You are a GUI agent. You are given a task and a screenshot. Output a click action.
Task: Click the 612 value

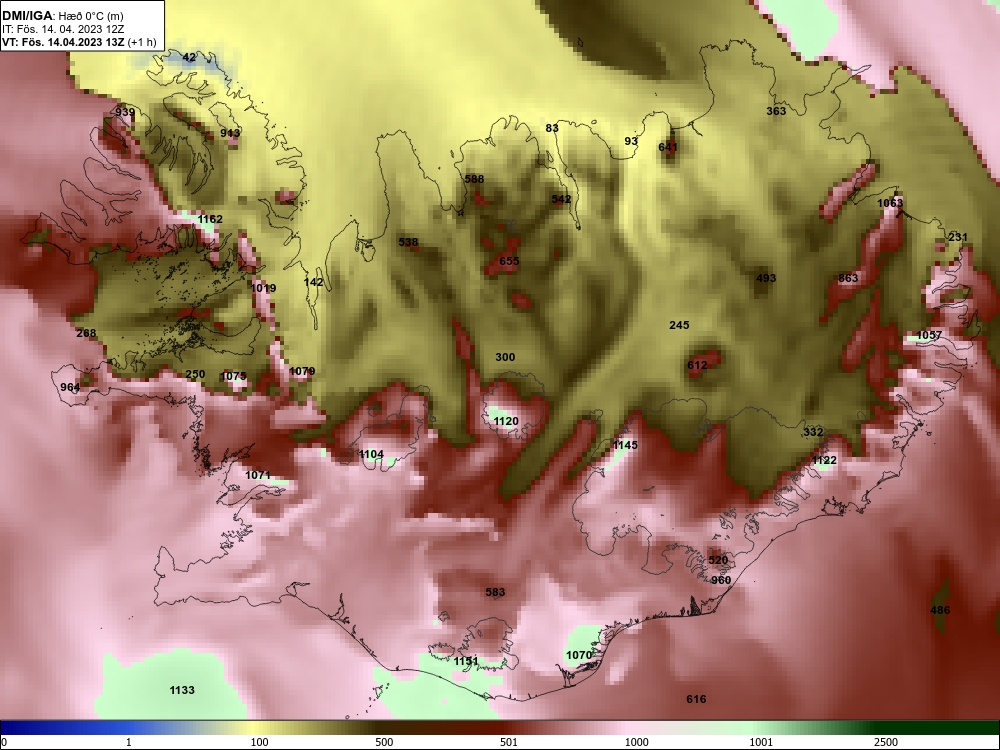pyautogui.click(x=697, y=365)
